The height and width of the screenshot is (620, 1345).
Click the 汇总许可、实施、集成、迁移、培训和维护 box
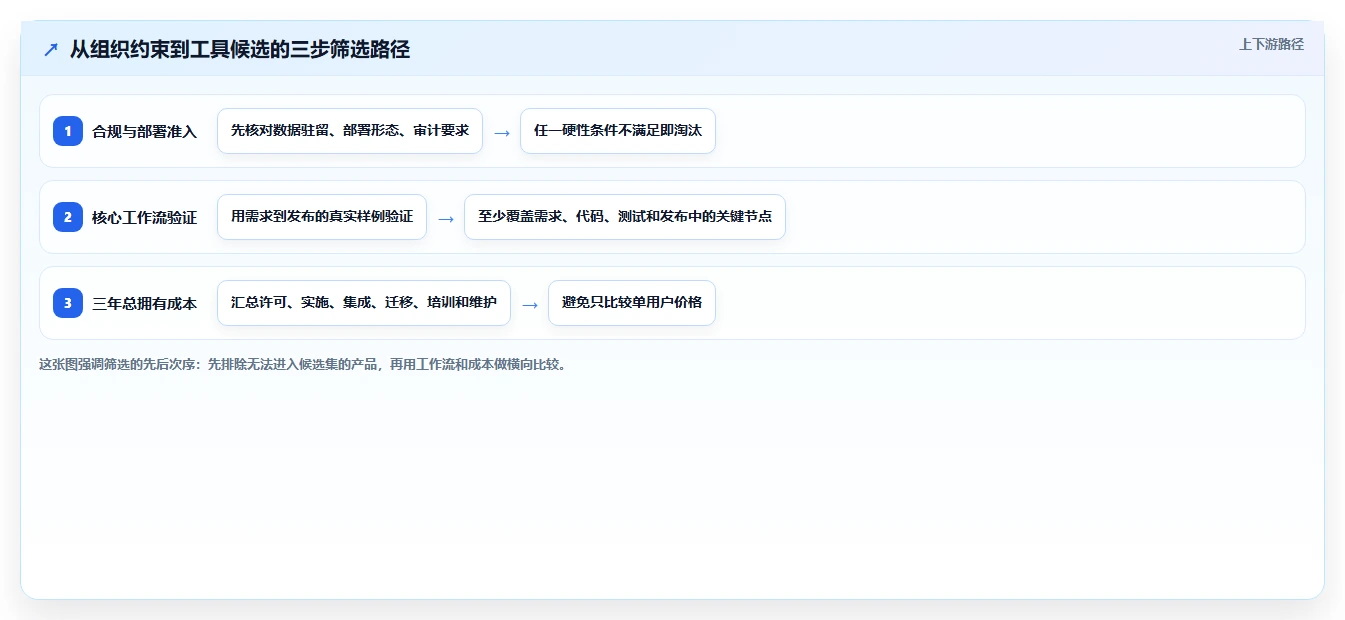(x=364, y=303)
